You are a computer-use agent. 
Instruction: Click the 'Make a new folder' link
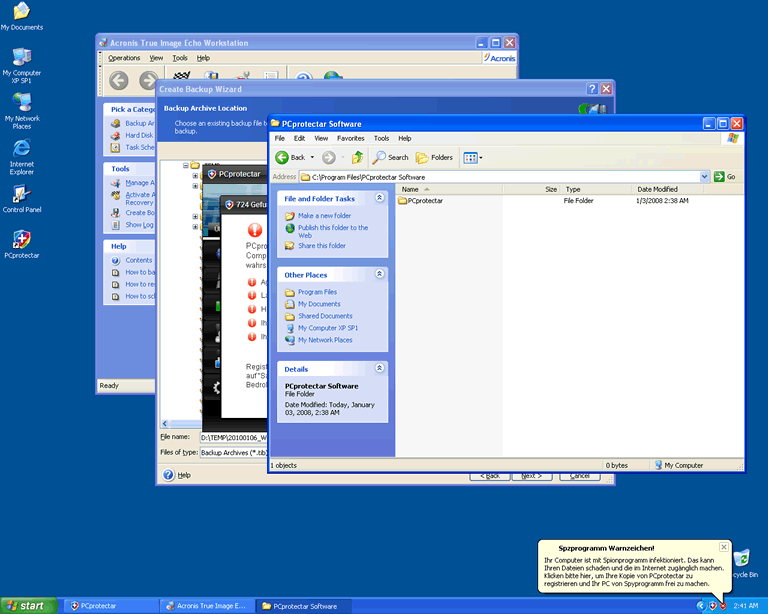click(324, 216)
